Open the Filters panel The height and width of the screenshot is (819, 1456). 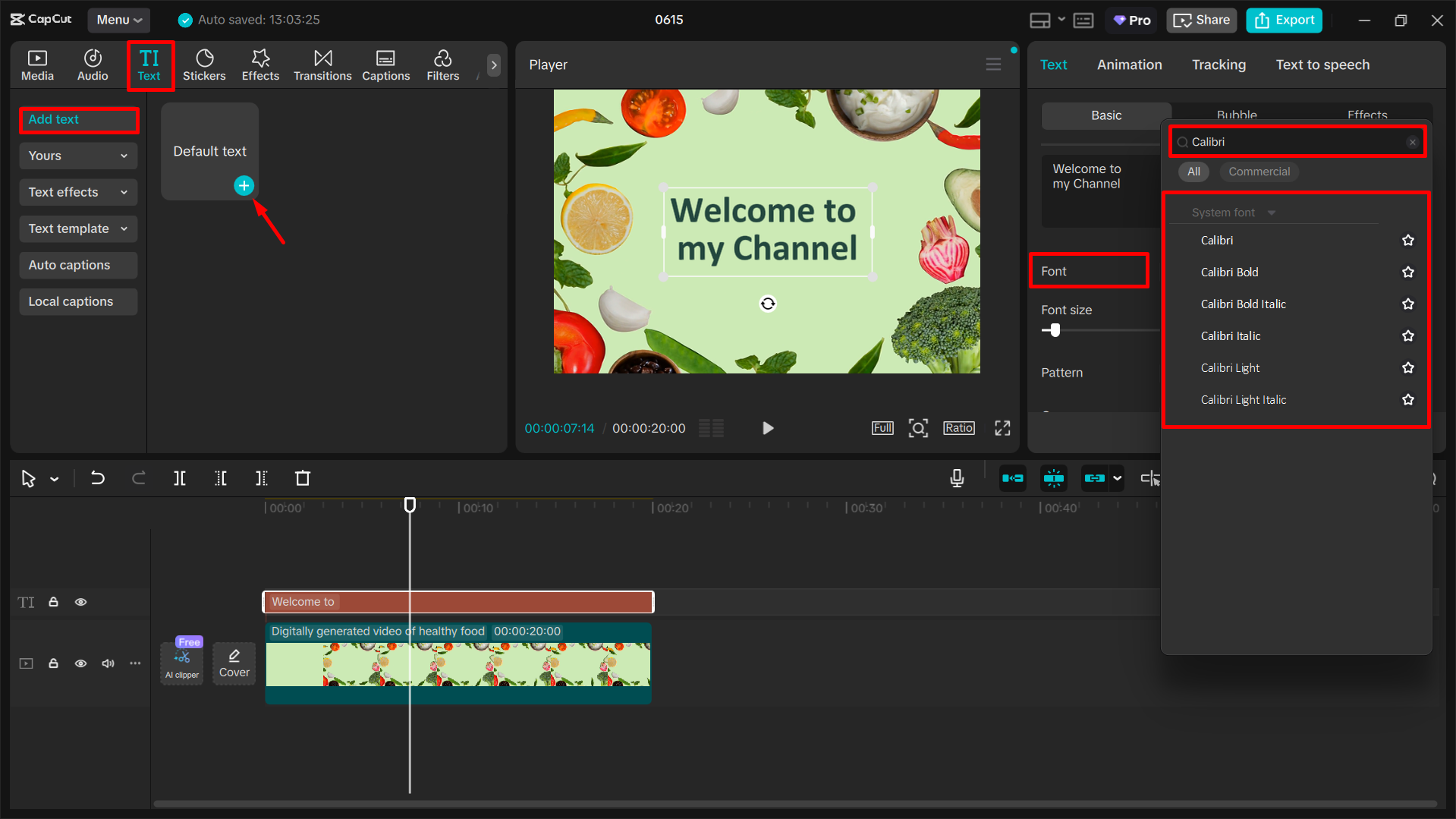442,65
